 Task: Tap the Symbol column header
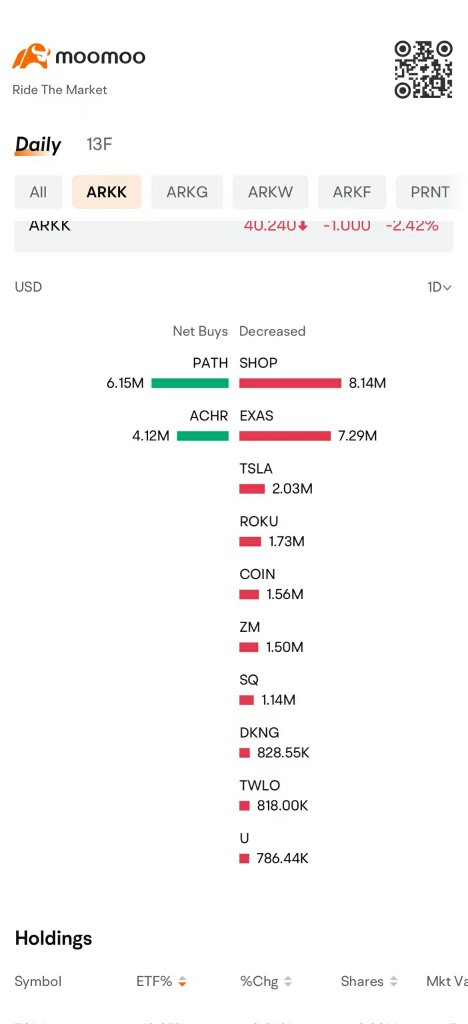pyautogui.click(x=38, y=982)
